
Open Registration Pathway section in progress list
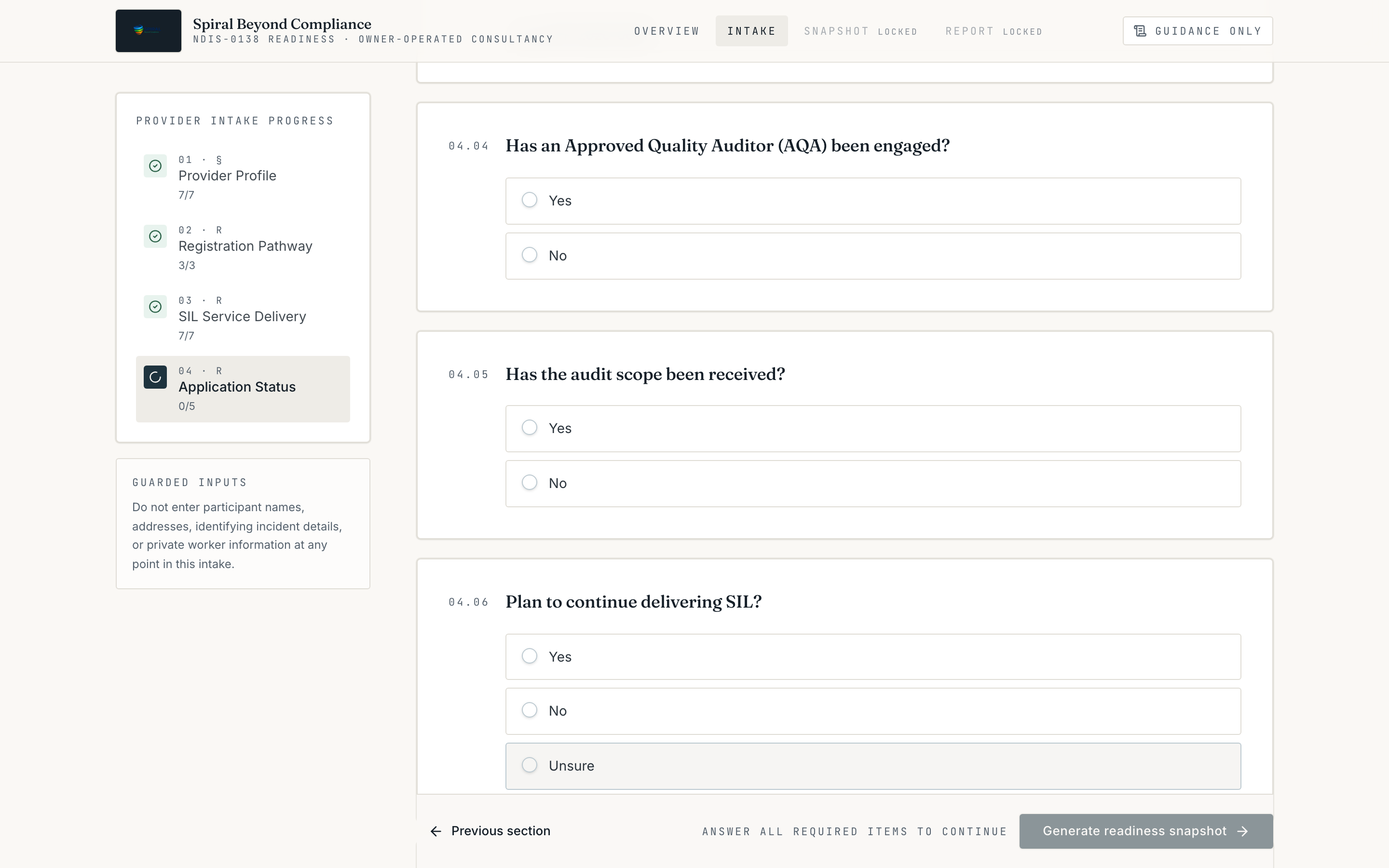click(x=243, y=248)
